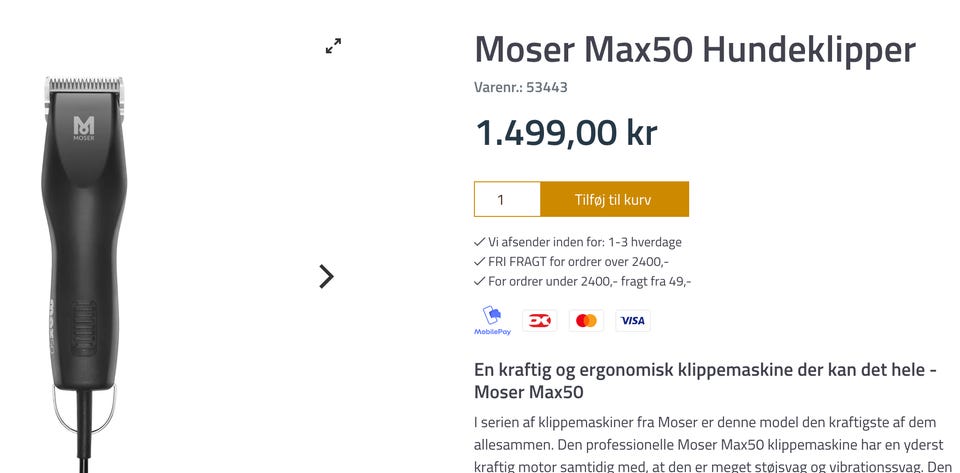The height and width of the screenshot is (473, 960).
Task: Select the Varenr. 53443 item number
Action: (520, 87)
